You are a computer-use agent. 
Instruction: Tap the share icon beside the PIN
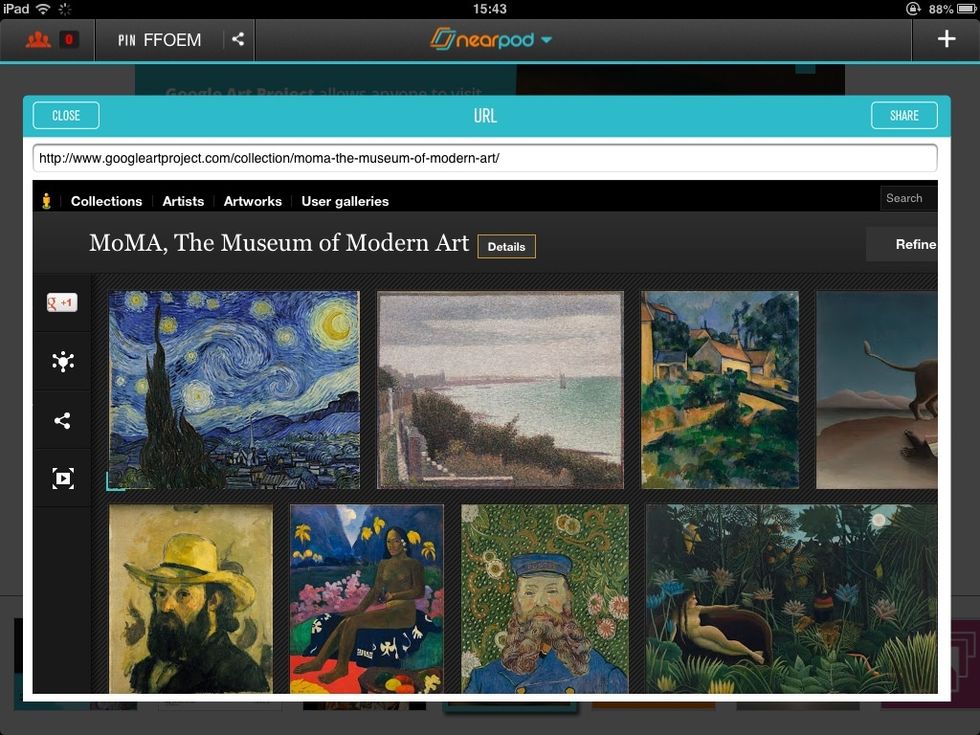coord(238,39)
